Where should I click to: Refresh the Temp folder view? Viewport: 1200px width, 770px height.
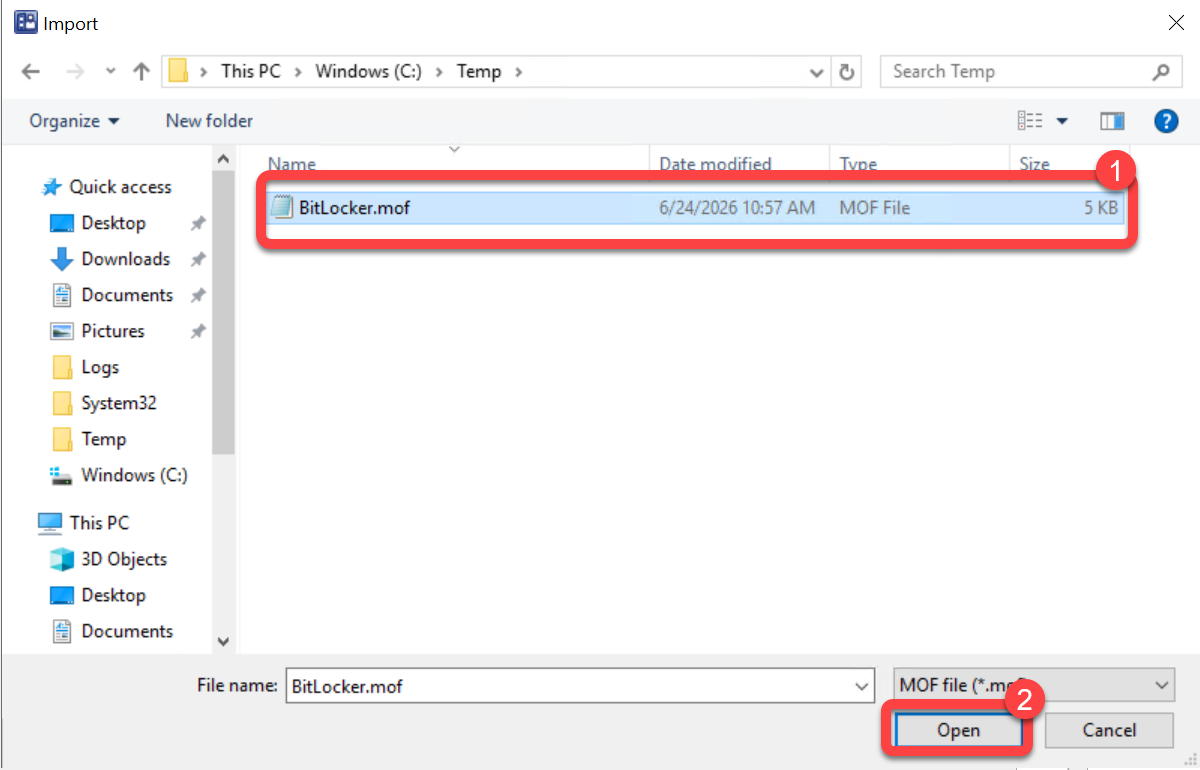847,72
